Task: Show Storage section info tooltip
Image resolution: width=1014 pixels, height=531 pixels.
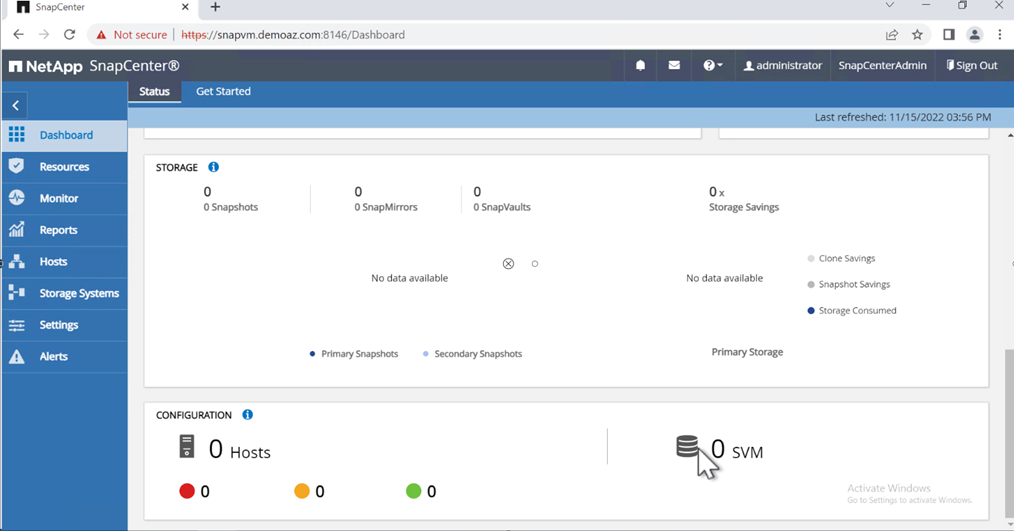Action: (213, 167)
